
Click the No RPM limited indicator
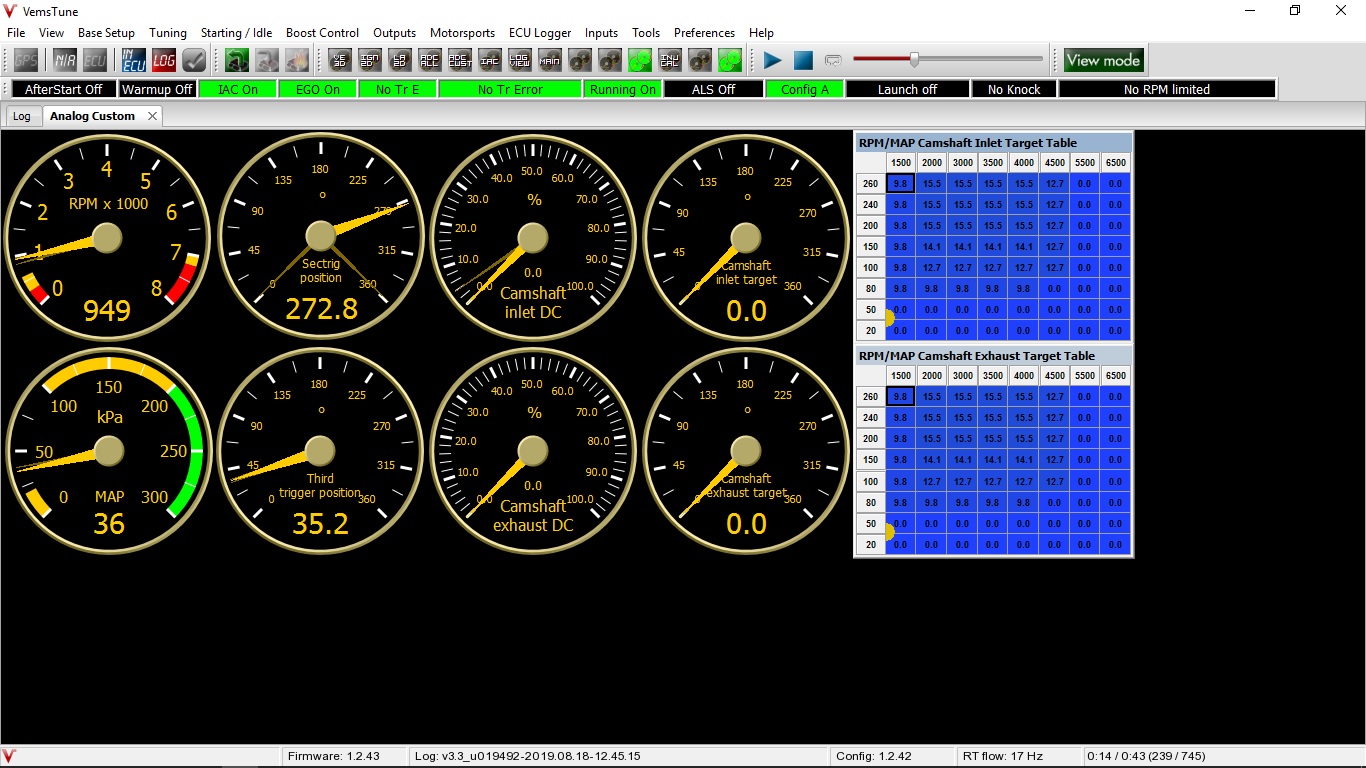coord(1167,89)
